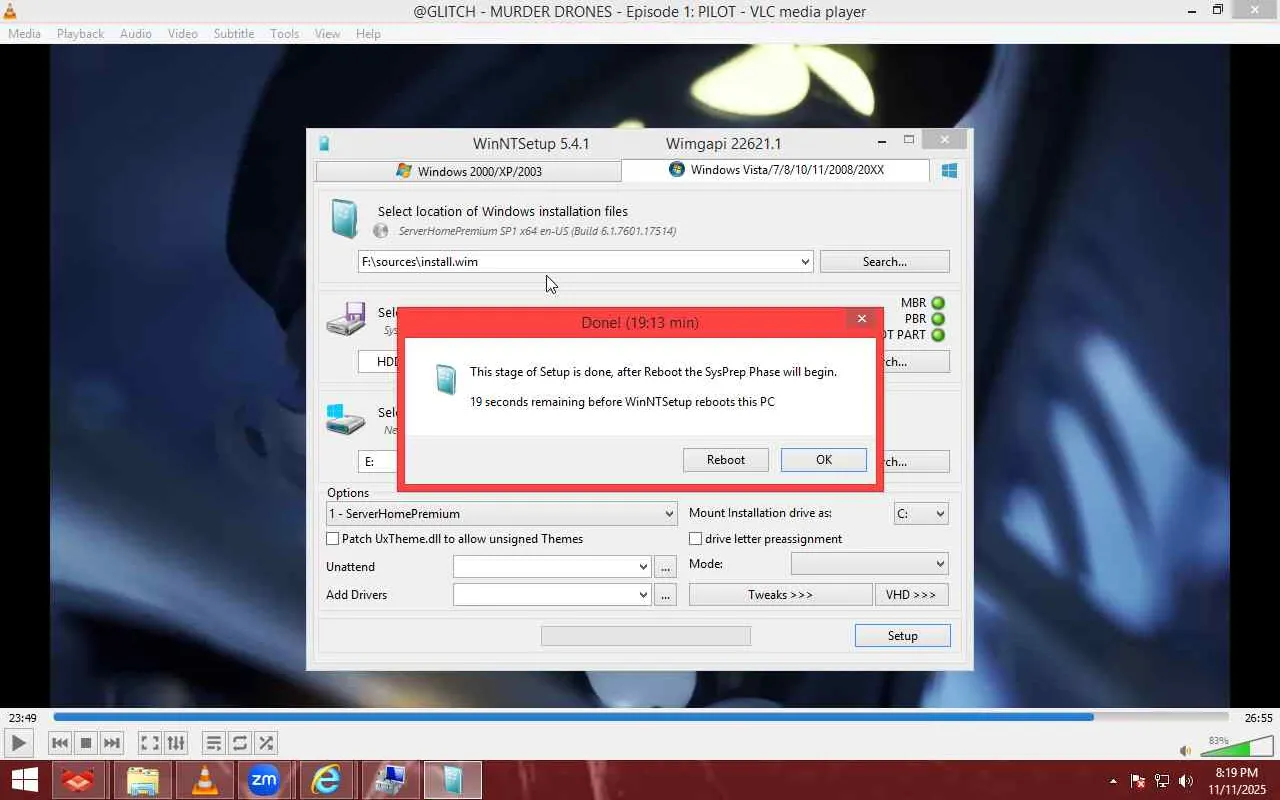Toggle the VLC playlist view
The image size is (1280, 800).
click(x=213, y=743)
